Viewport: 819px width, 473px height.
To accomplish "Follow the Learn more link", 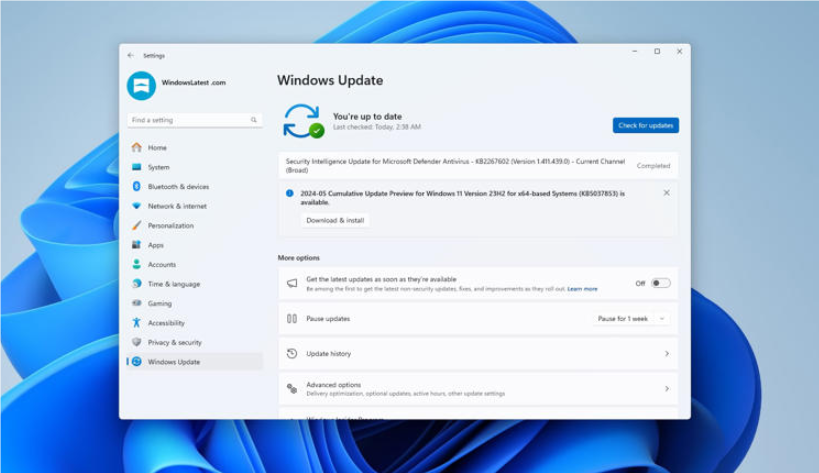I will pyautogui.click(x=582, y=289).
